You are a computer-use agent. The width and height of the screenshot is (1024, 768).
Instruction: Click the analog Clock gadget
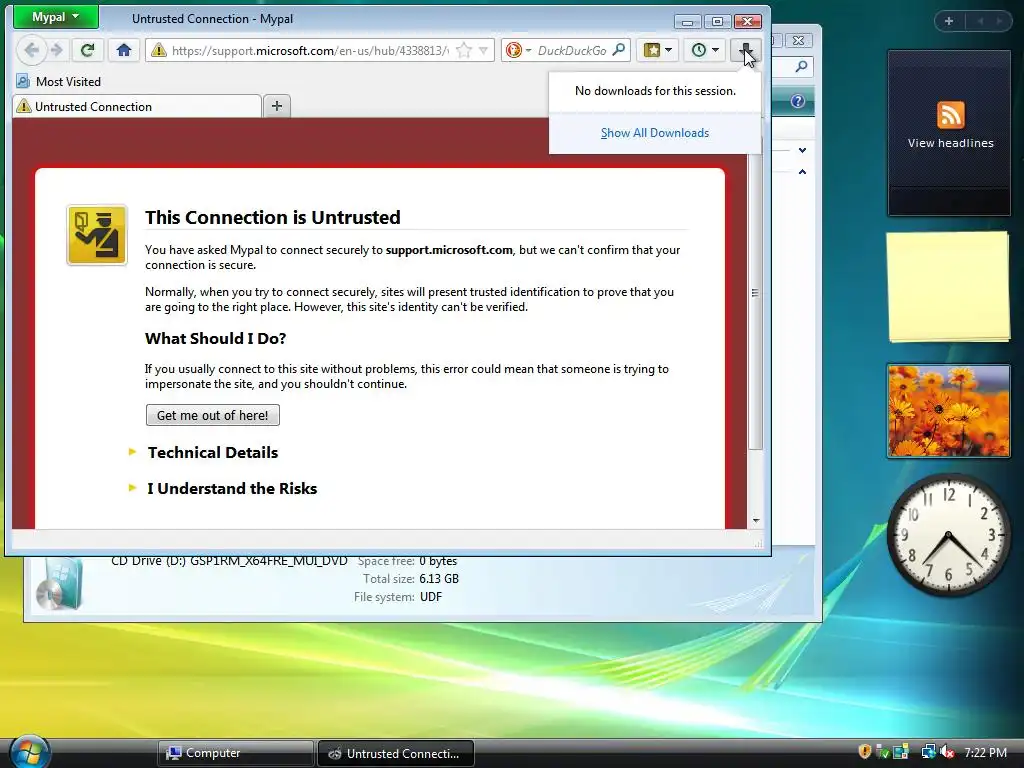click(x=948, y=535)
